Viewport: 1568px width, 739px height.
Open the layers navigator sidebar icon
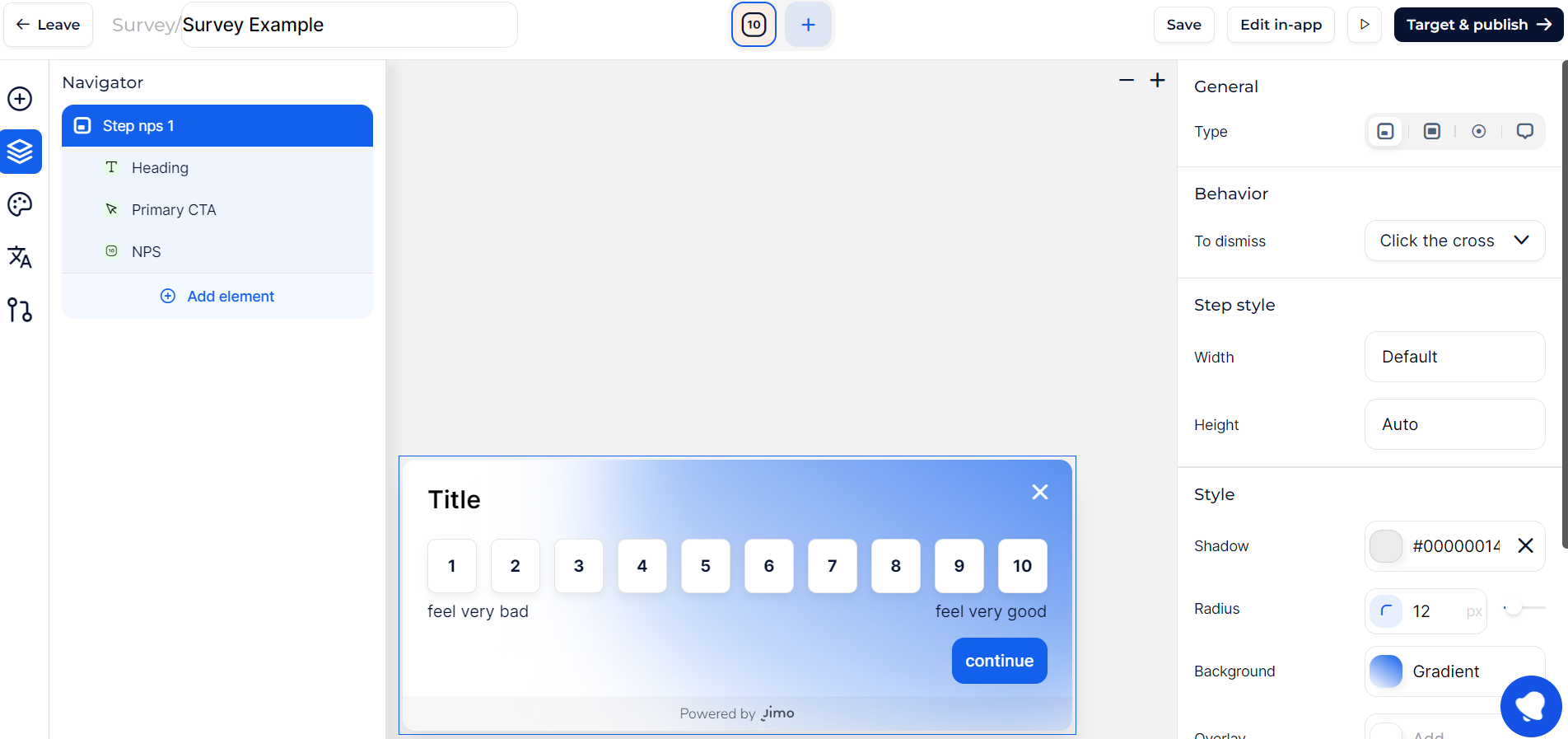coord(21,152)
